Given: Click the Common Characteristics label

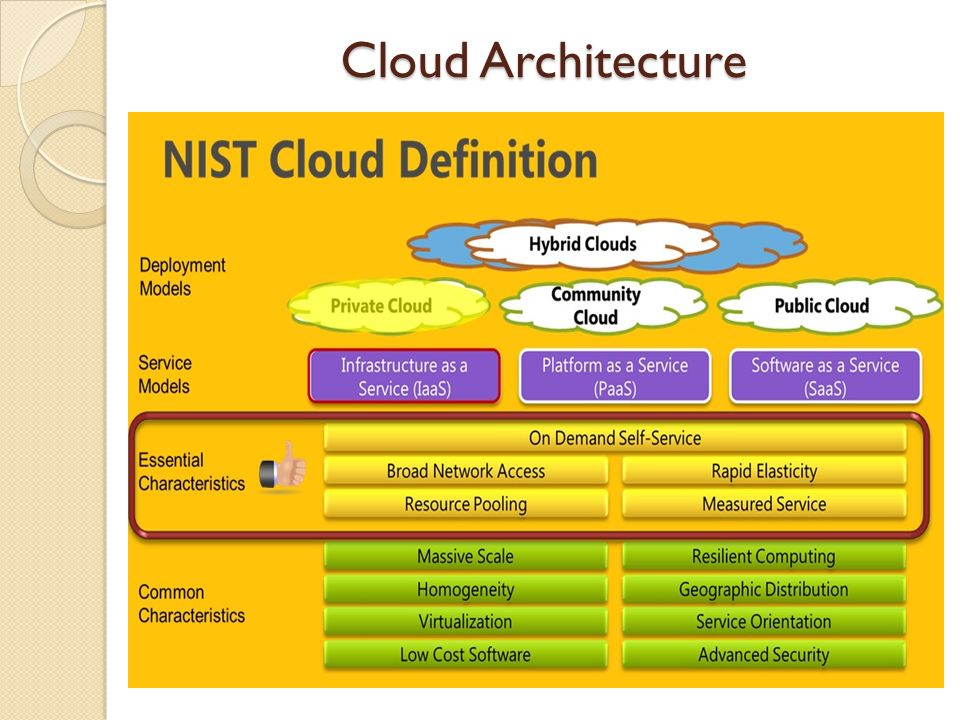Looking at the screenshot, I should coord(192,604).
